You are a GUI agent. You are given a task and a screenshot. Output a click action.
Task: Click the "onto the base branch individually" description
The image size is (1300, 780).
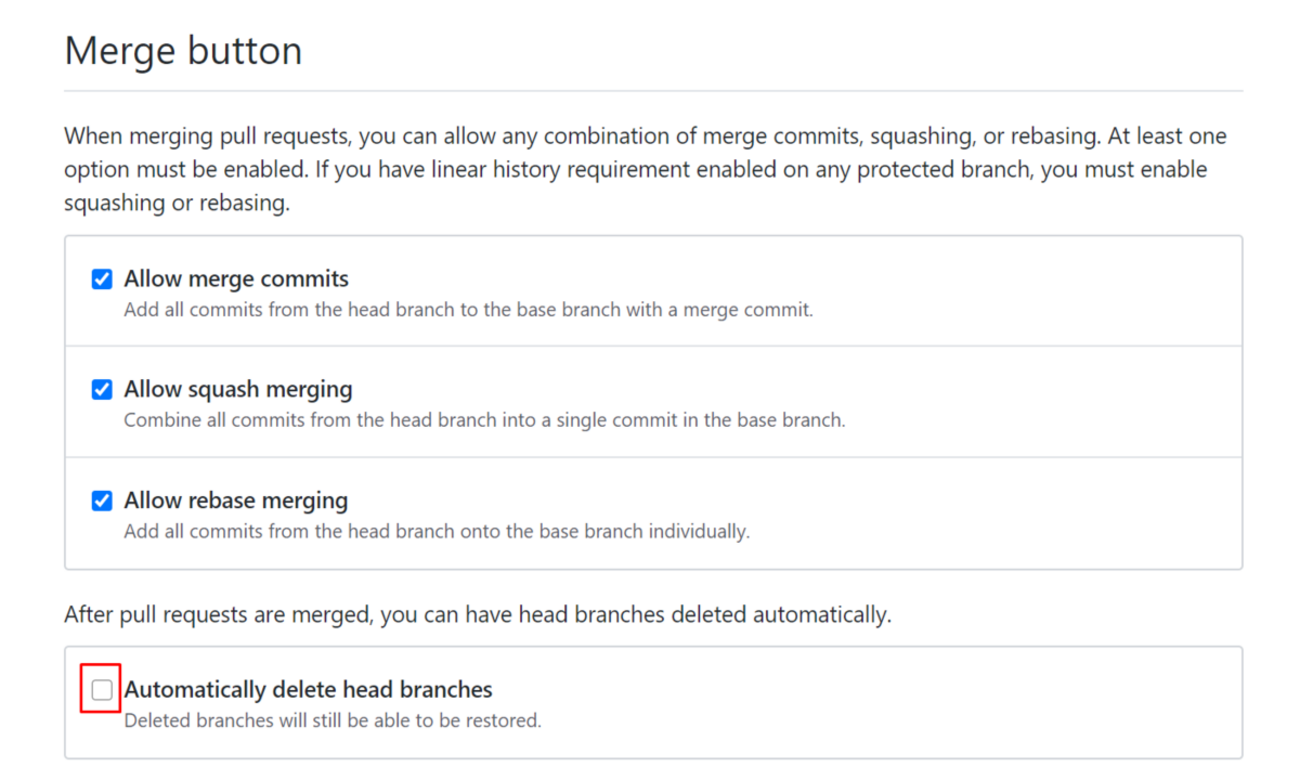(436, 531)
